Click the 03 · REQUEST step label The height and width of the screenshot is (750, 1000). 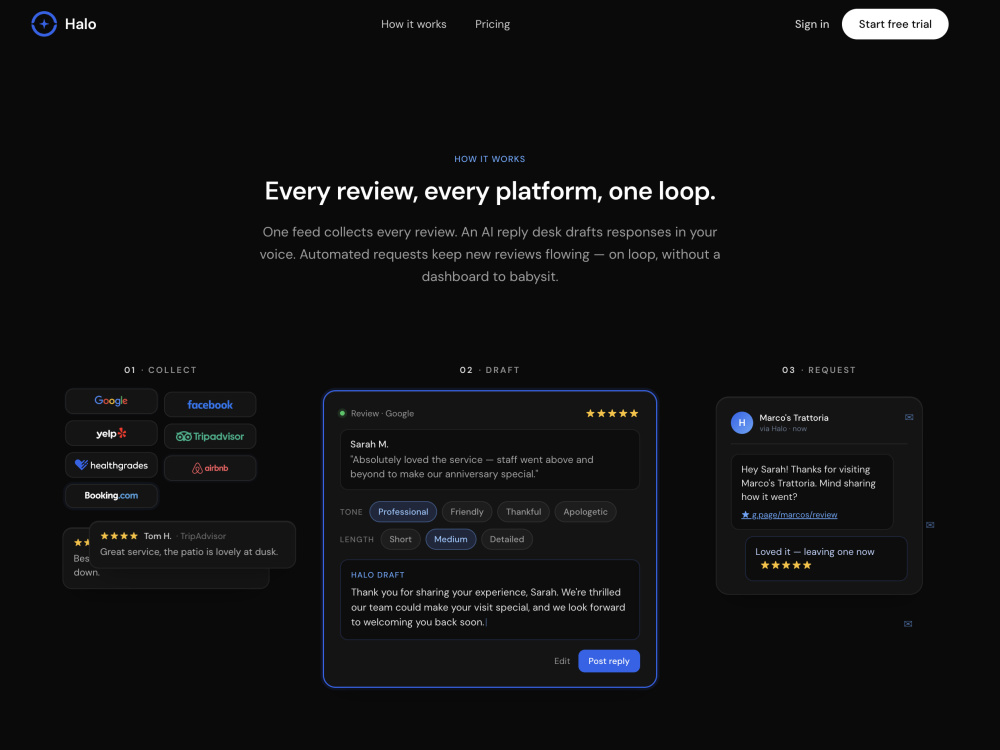point(819,370)
